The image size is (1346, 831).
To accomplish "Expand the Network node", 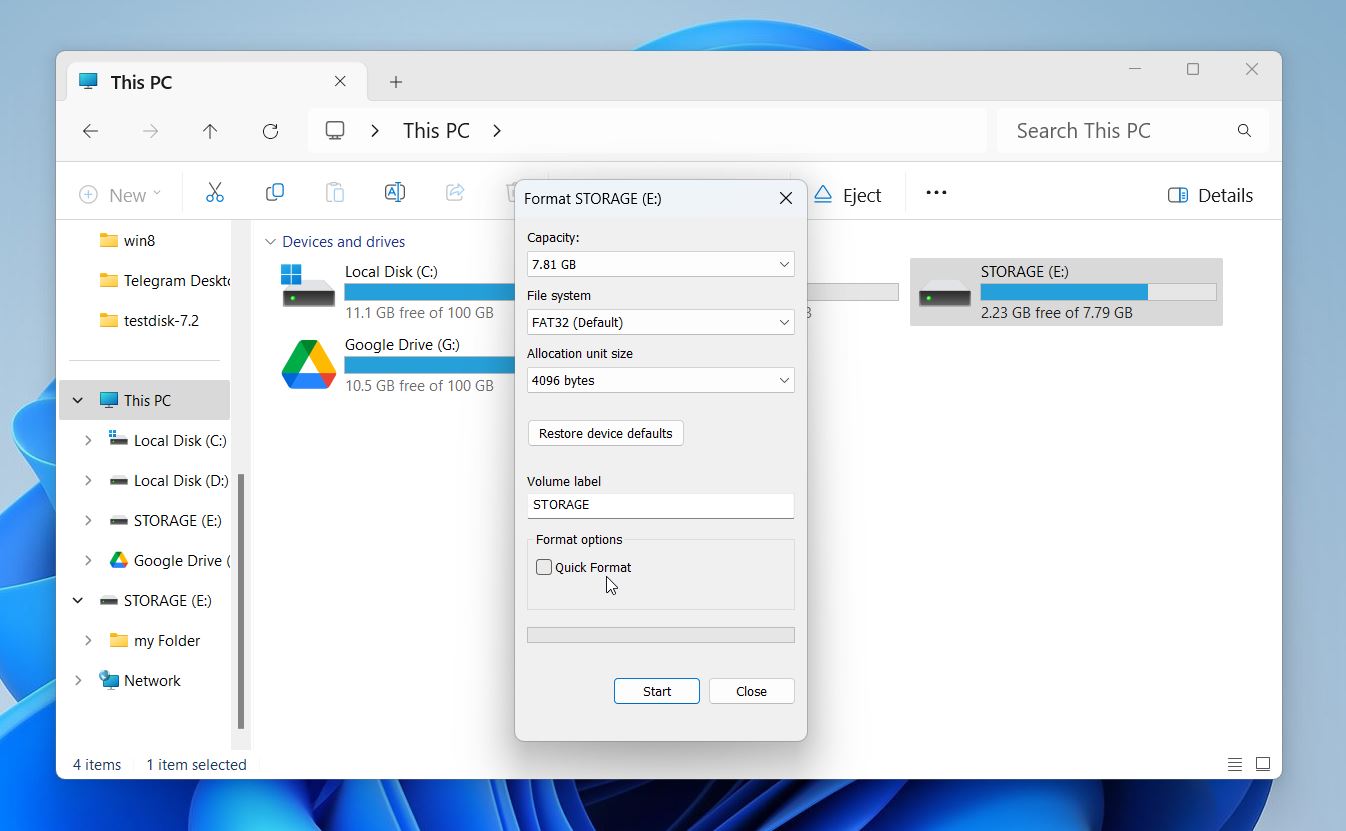I will tap(78, 680).
